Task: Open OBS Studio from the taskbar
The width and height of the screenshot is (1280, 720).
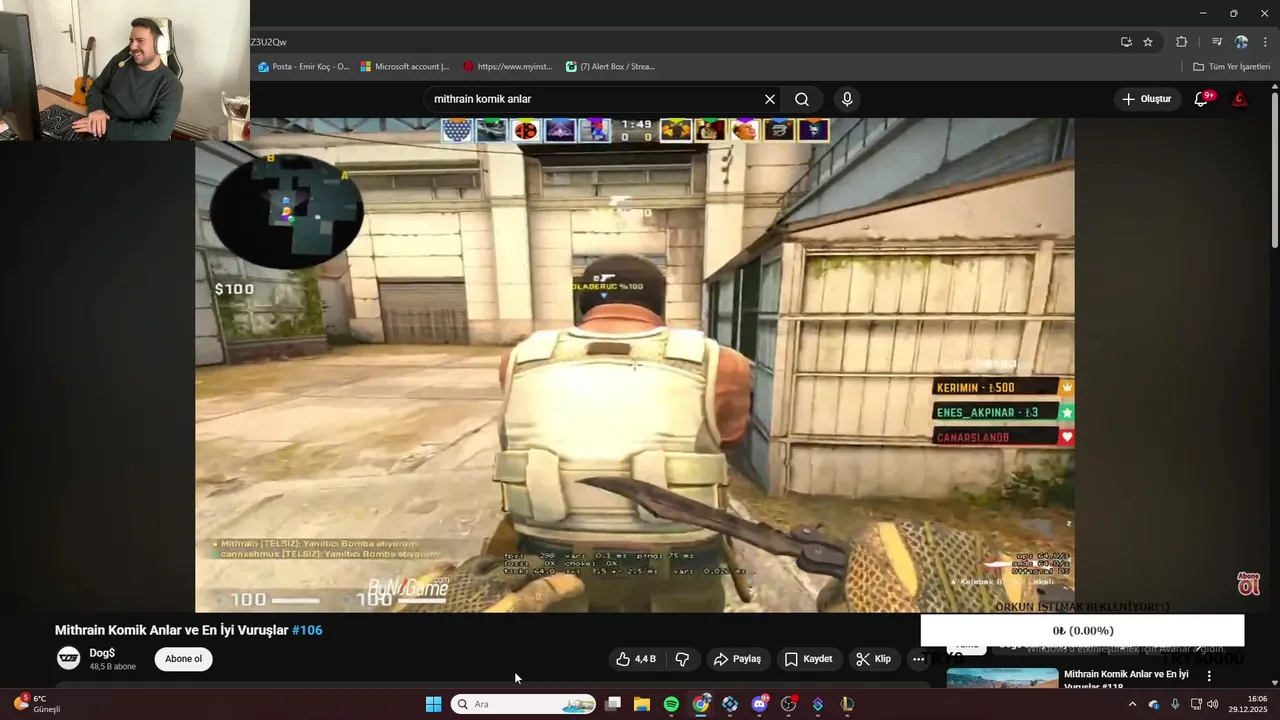Action: tap(789, 704)
